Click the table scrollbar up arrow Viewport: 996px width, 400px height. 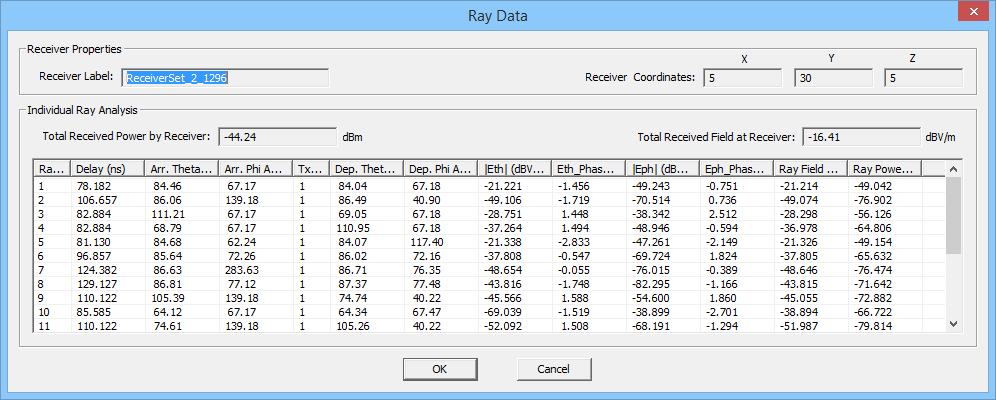953,169
